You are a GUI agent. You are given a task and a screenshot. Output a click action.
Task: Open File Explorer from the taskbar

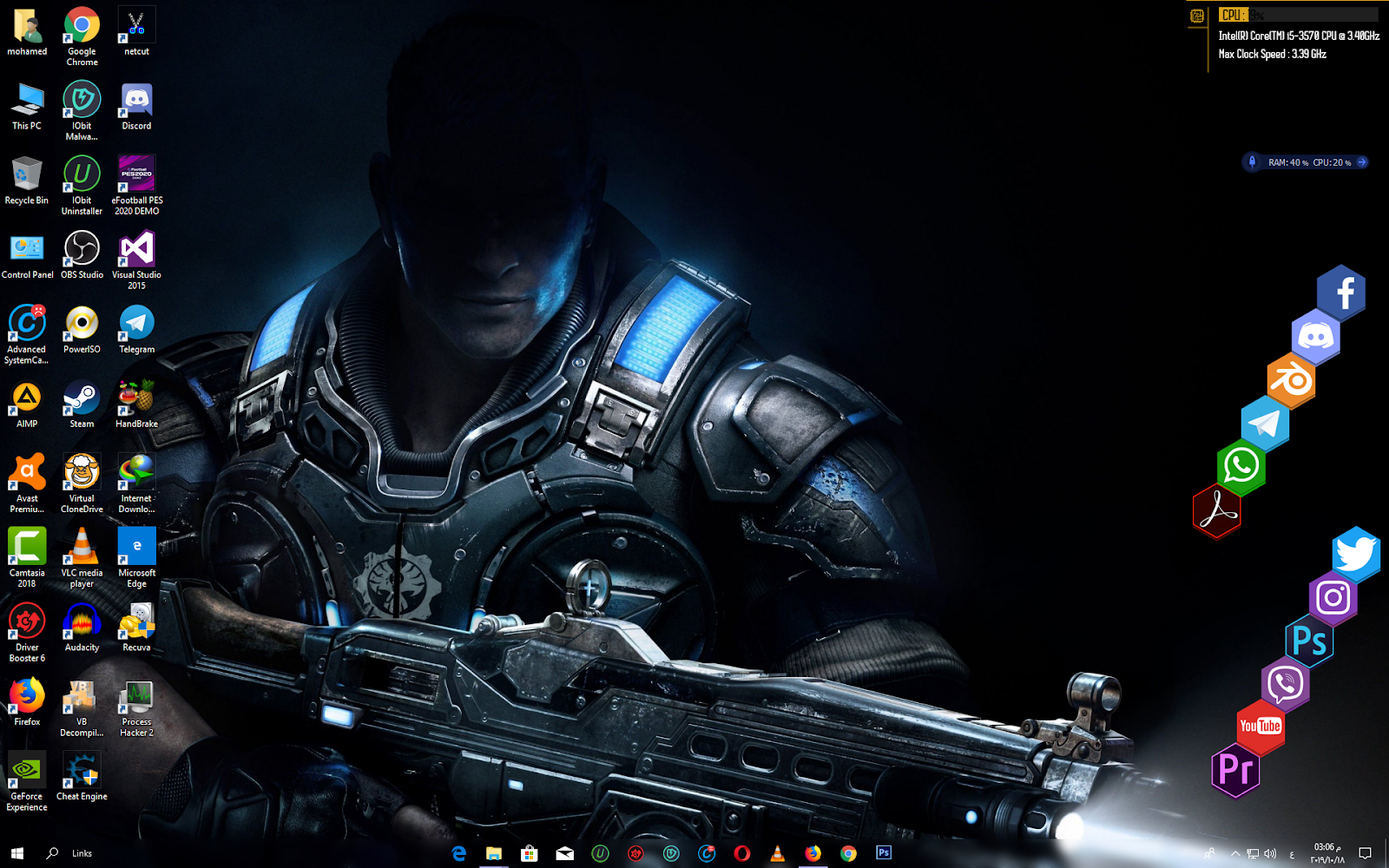pyautogui.click(x=494, y=853)
